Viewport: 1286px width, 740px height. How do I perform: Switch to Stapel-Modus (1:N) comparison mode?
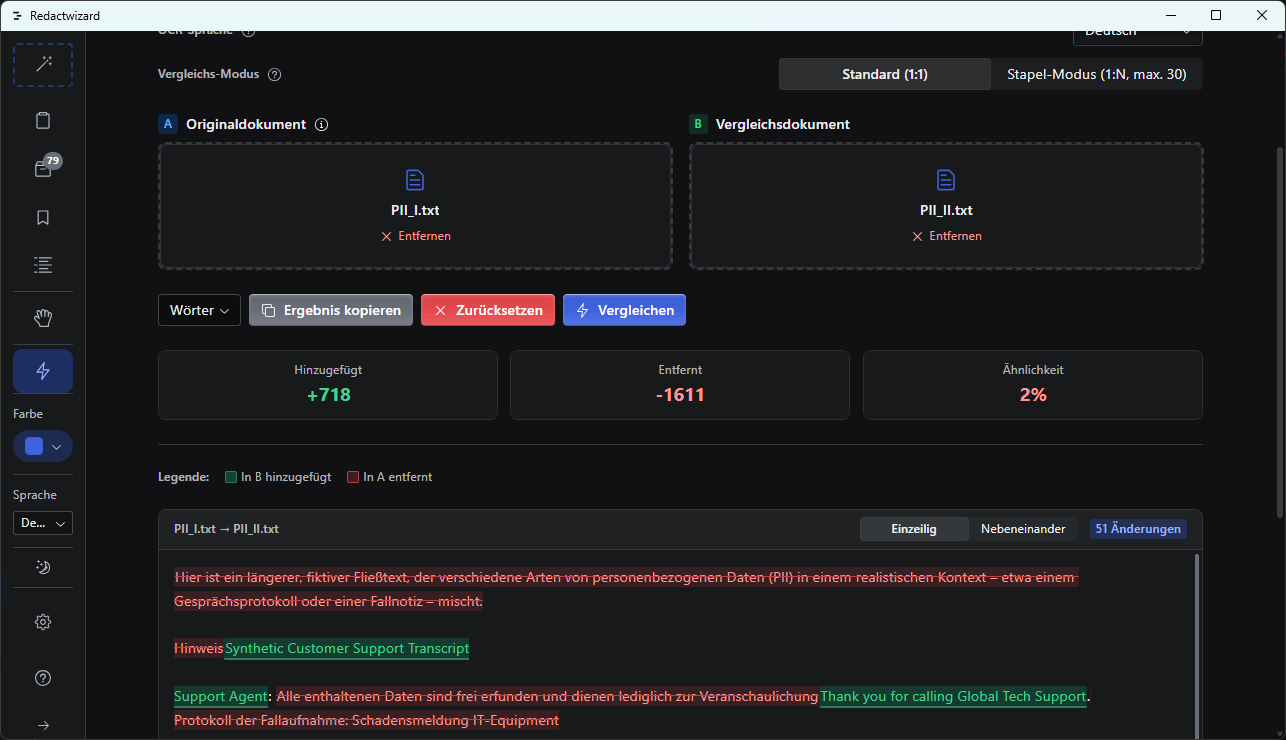point(1097,74)
